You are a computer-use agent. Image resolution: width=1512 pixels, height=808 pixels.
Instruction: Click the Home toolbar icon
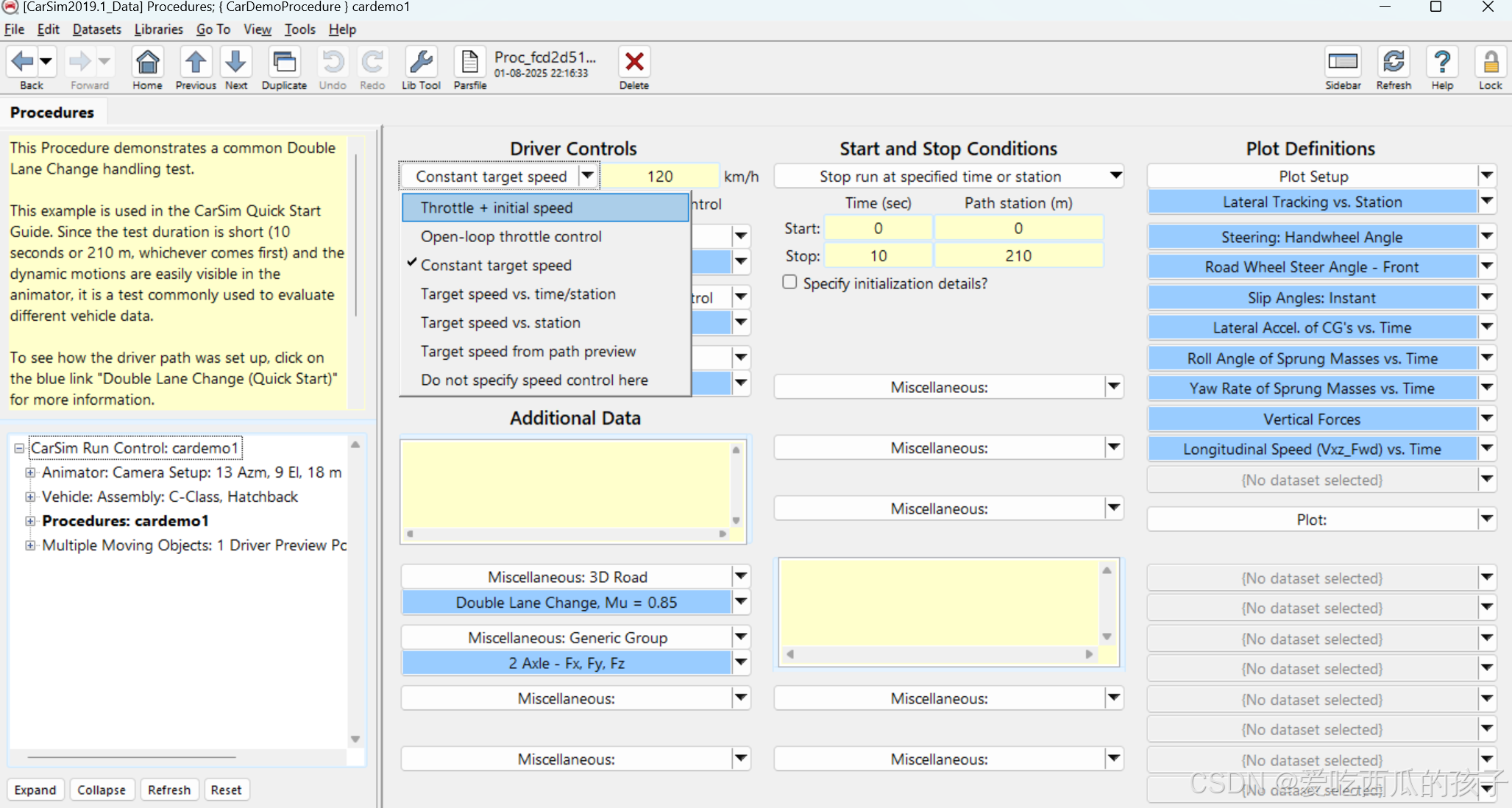point(147,63)
